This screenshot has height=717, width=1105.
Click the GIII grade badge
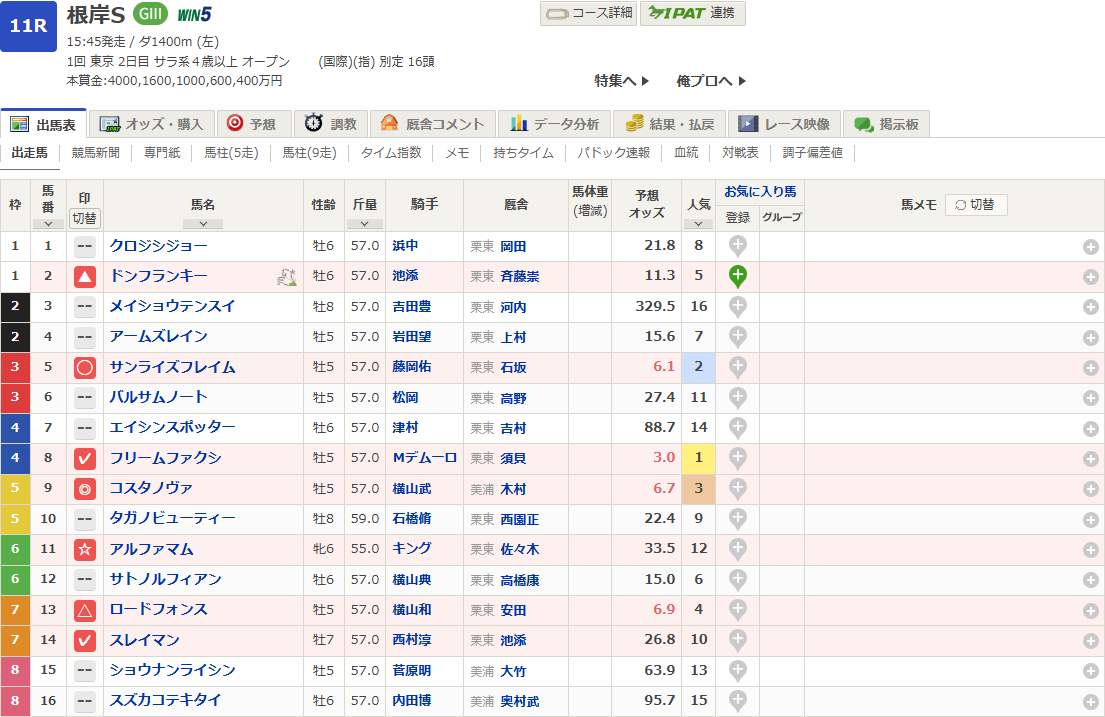150,14
